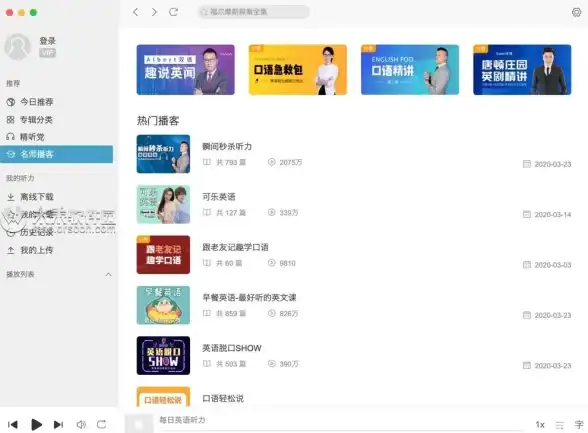This screenshot has height=433, width=588.
Task: Open the 英语脱口SHOW cover thumbnail
Action: pos(163,355)
